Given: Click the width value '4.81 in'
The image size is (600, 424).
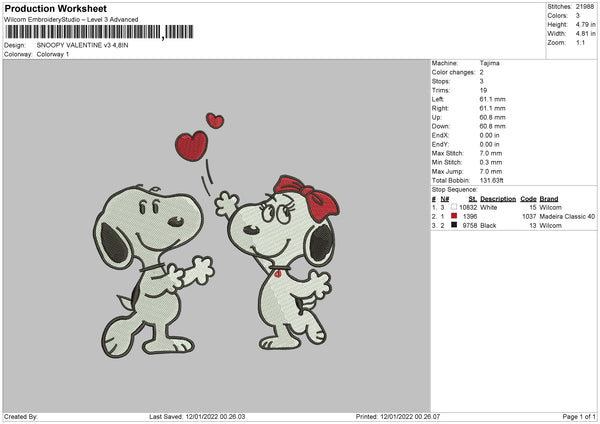Looking at the screenshot, I should point(585,34).
